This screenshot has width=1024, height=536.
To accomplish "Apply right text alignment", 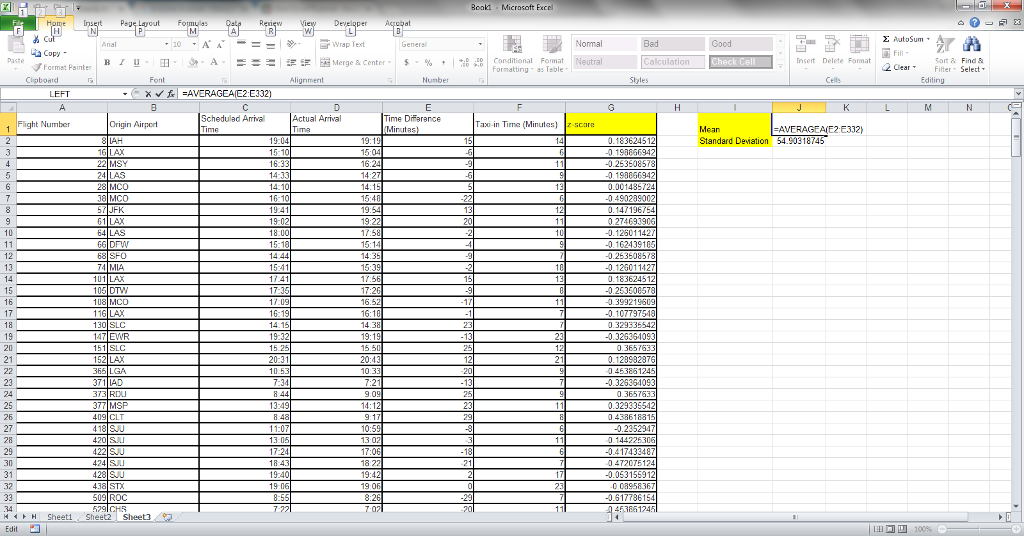I will point(270,63).
